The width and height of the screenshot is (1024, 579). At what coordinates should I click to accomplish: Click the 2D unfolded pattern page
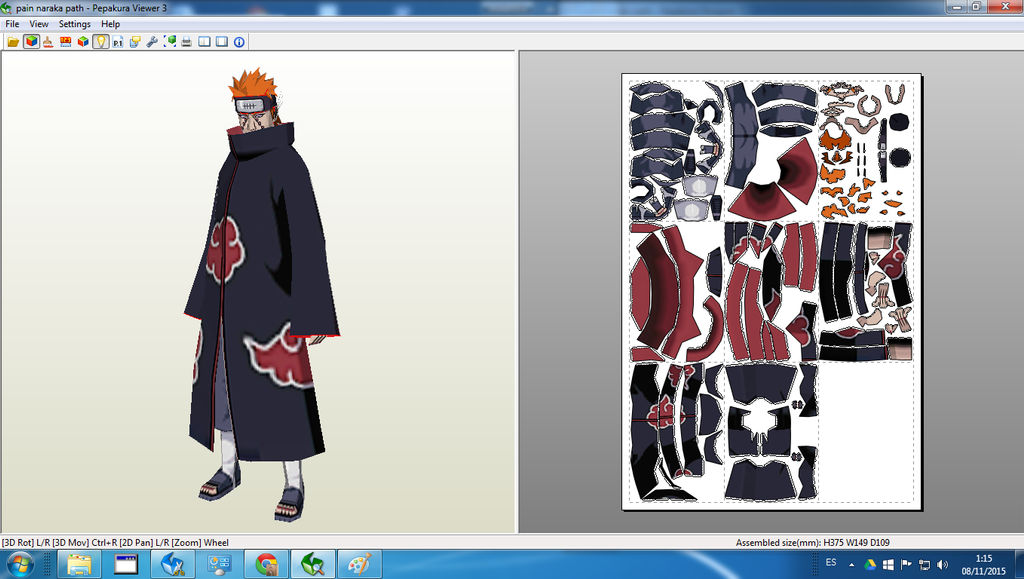point(771,291)
